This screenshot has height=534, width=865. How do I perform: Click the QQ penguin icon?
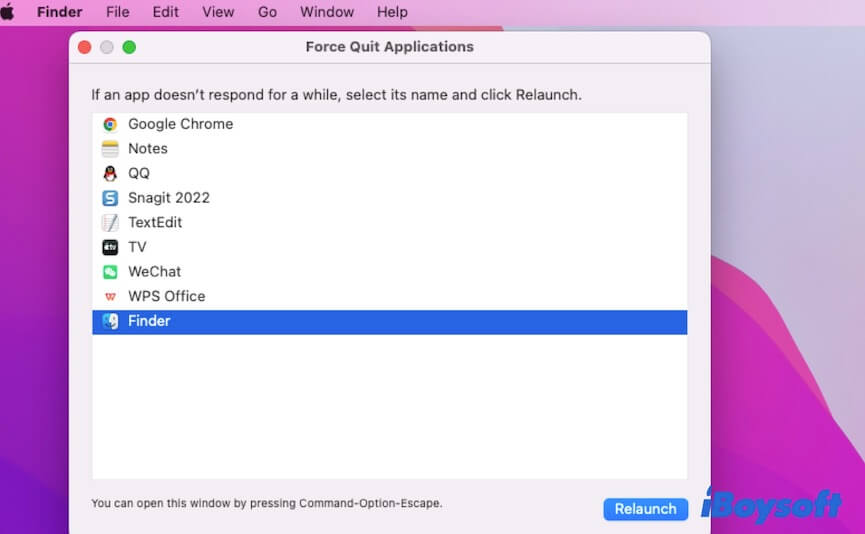point(110,173)
